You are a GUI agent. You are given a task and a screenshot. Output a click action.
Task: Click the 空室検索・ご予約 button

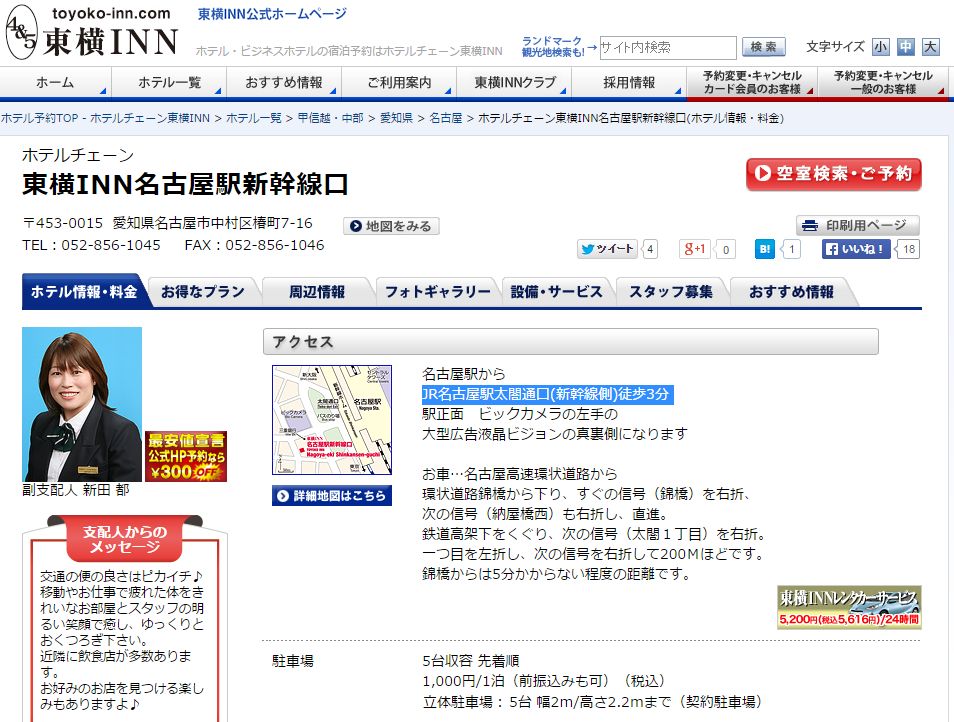coord(834,174)
